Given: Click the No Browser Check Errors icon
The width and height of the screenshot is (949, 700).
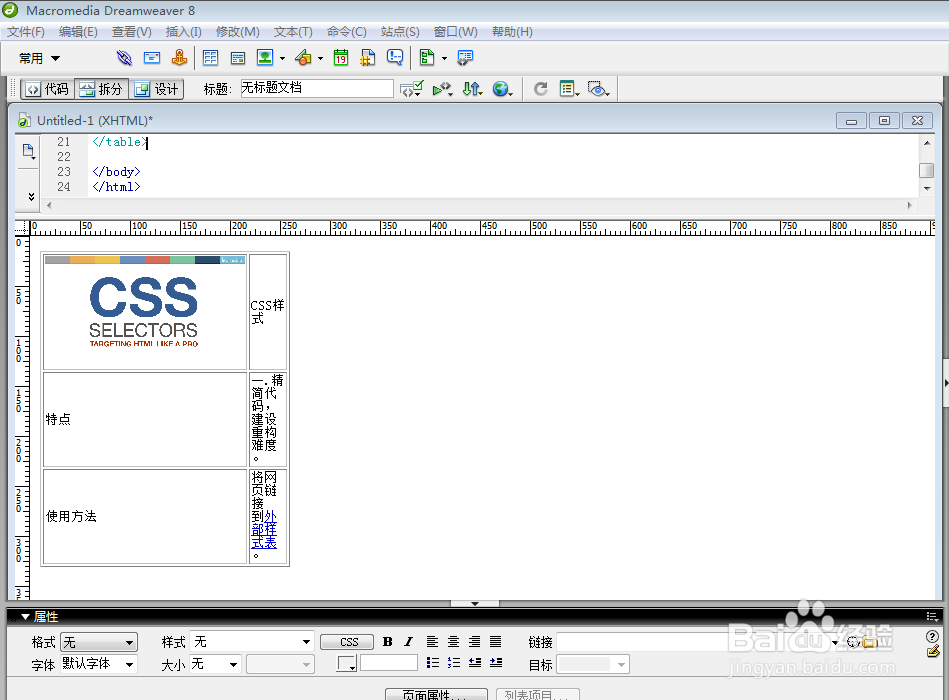Looking at the screenshot, I should click(412, 90).
